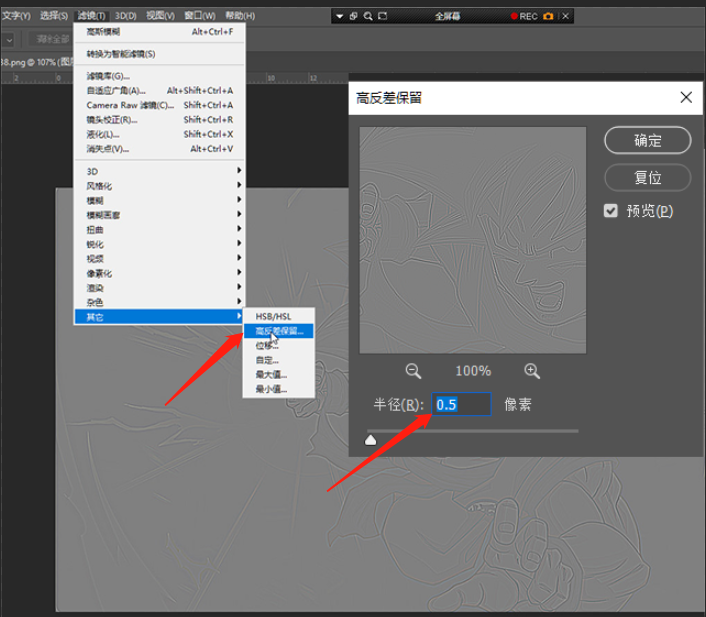Click the recorder magnifier search icon
Screen dimensions: 706x617
pos(368,16)
